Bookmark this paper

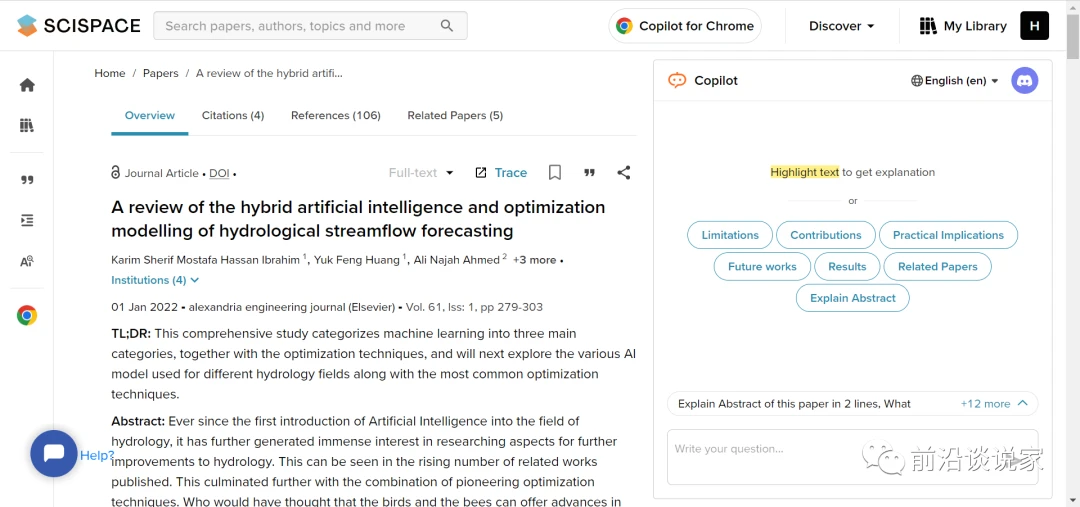555,173
